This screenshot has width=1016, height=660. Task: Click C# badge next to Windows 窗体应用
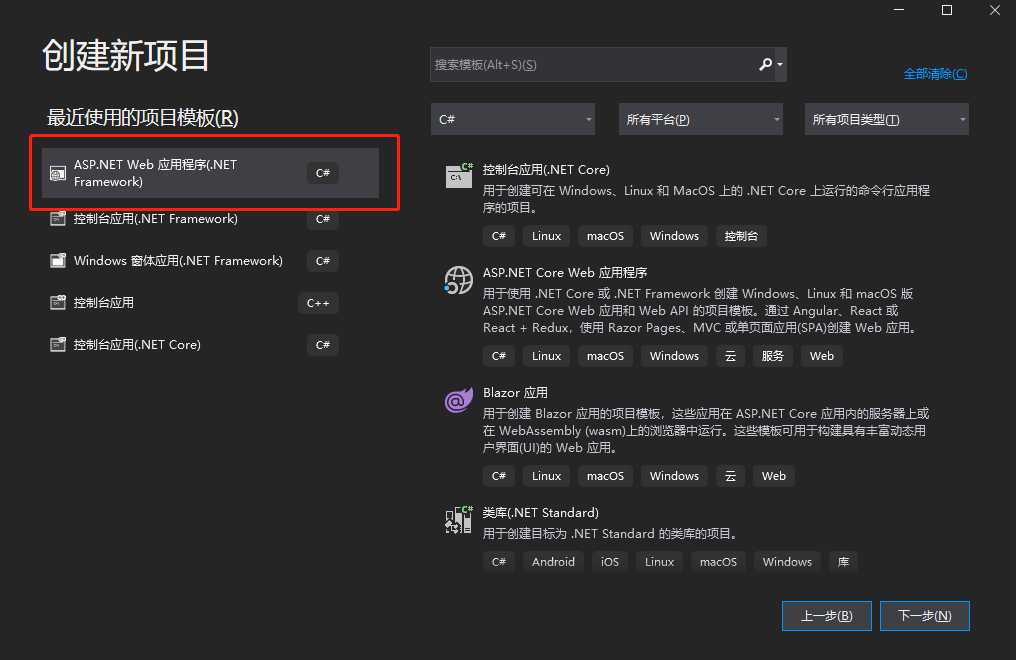323,260
